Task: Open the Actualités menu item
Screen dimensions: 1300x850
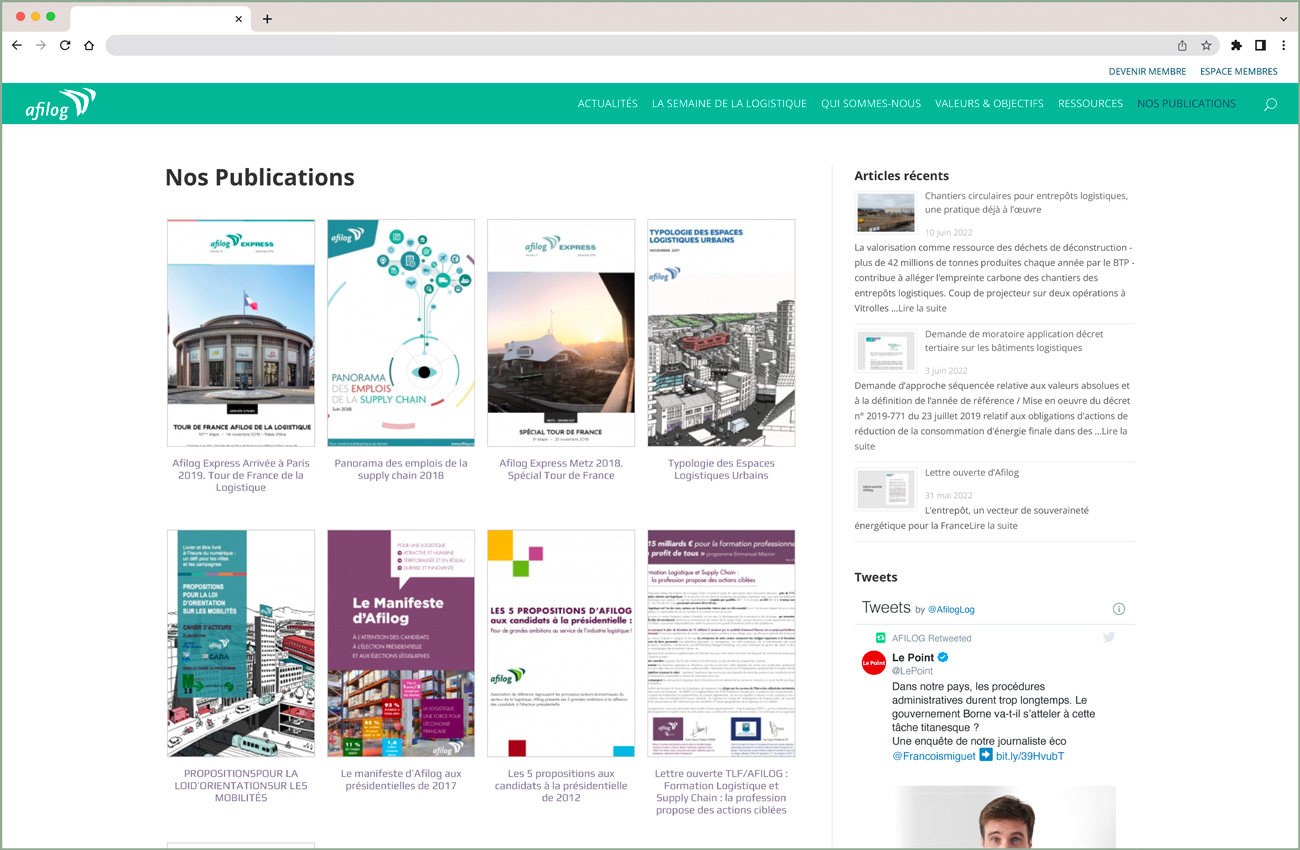Action: pyautogui.click(x=607, y=104)
